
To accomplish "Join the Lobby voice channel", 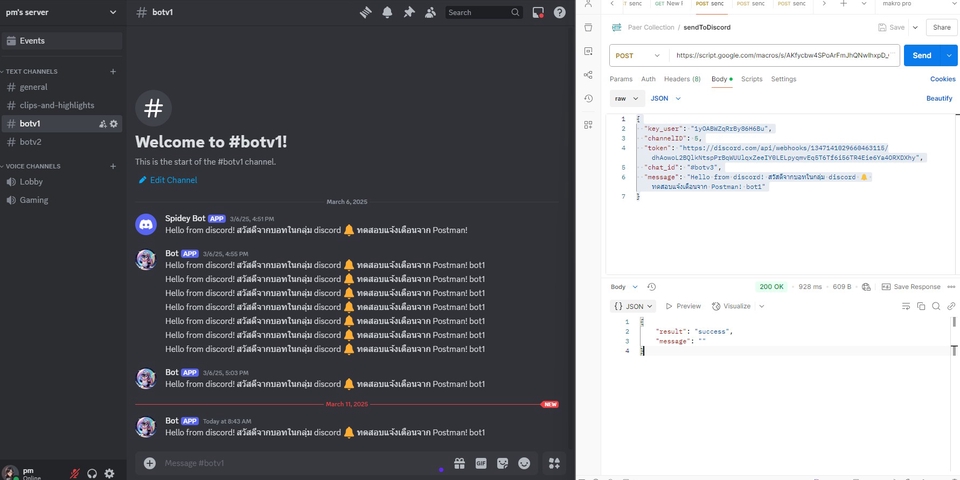I will point(62,182).
